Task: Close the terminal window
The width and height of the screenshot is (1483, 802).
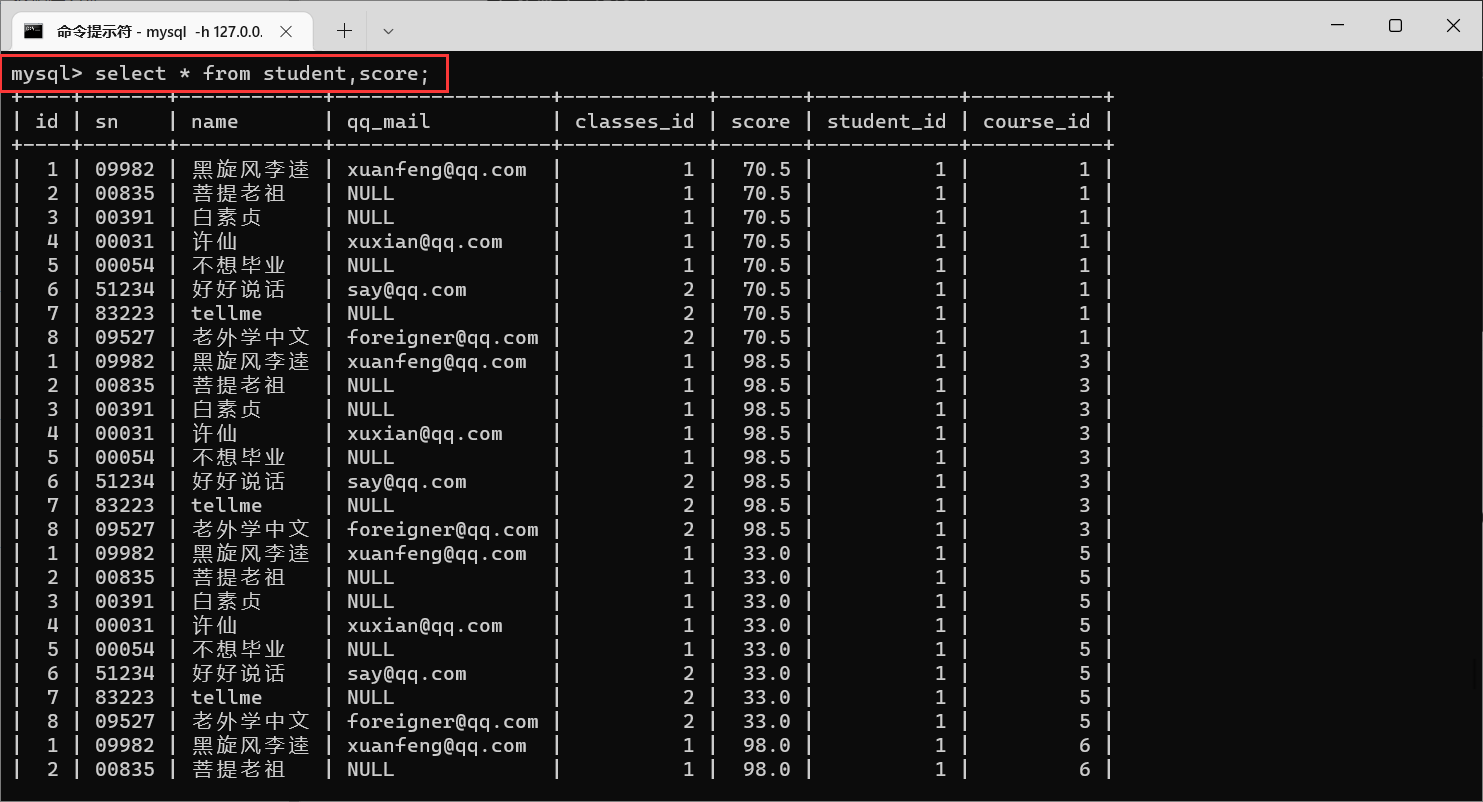Action: pyautogui.click(x=1453, y=26)
